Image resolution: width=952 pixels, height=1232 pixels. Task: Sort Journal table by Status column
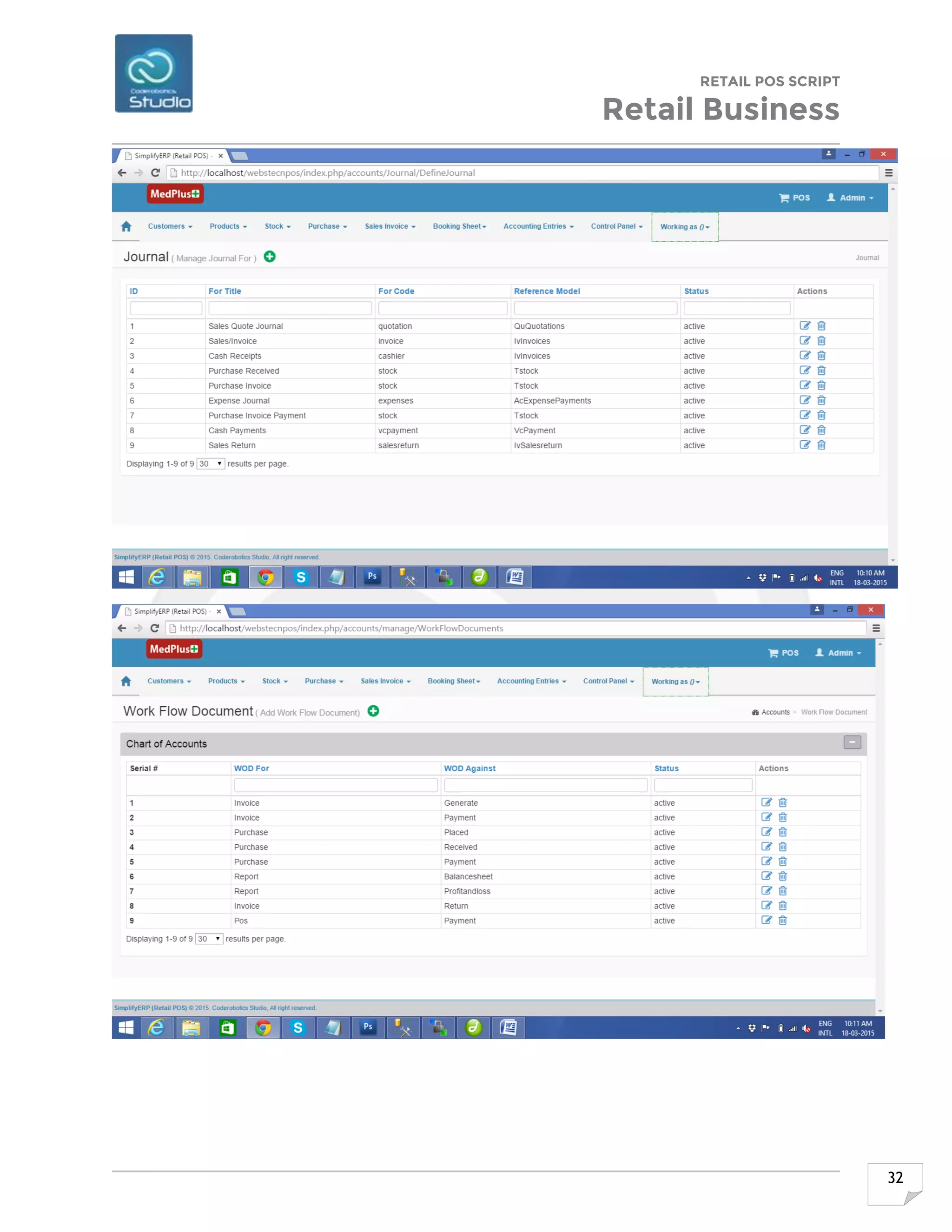[696, 291]
